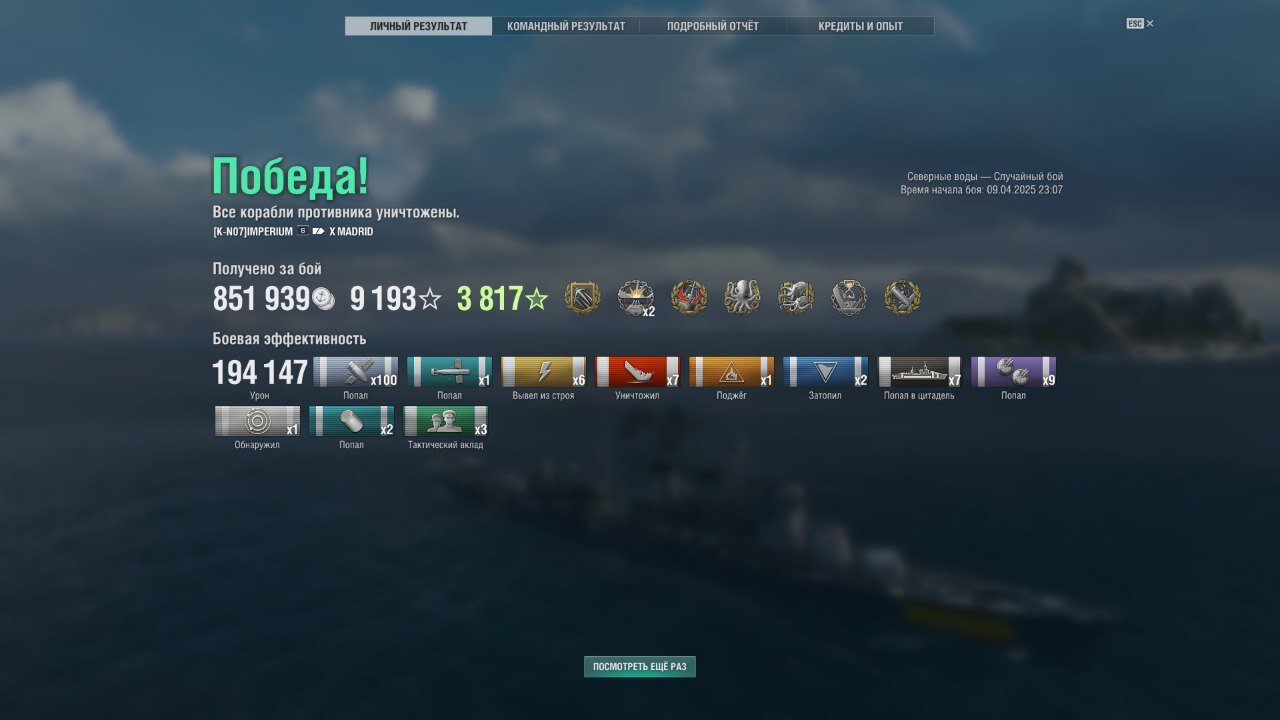Click the main battery hits ribbon x100

356,372
